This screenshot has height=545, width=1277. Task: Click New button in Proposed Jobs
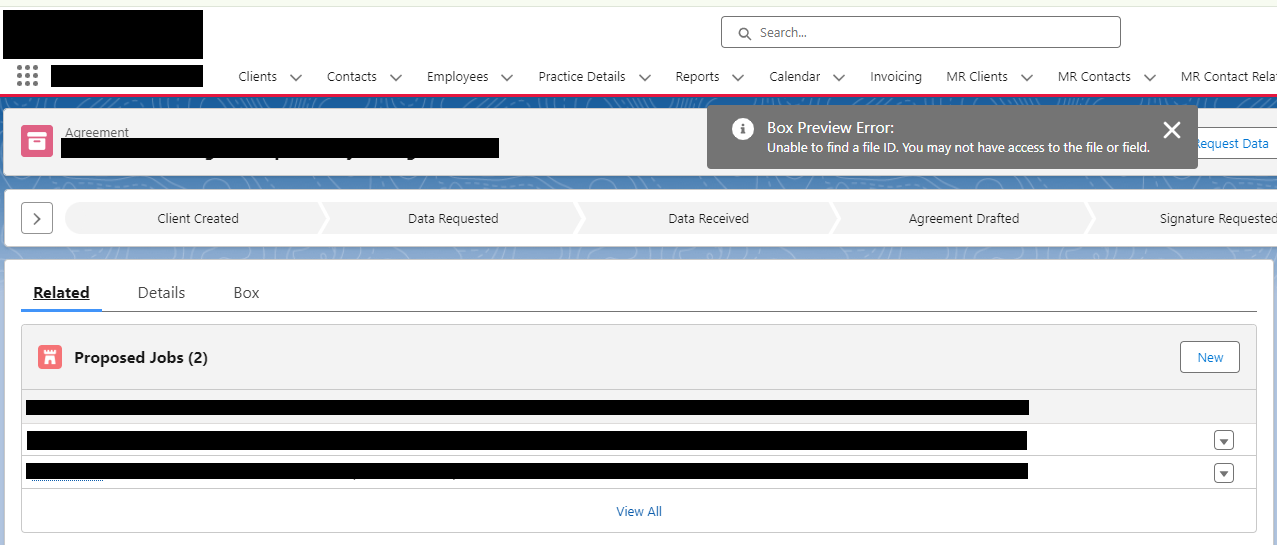click(1209, 357)
